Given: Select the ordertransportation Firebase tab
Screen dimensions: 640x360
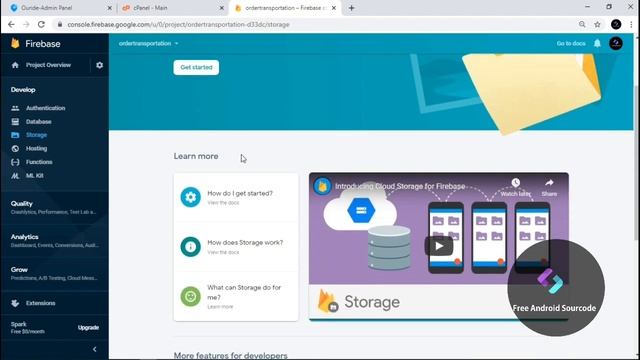Looking at the screenshot, I should click(284, 8).
